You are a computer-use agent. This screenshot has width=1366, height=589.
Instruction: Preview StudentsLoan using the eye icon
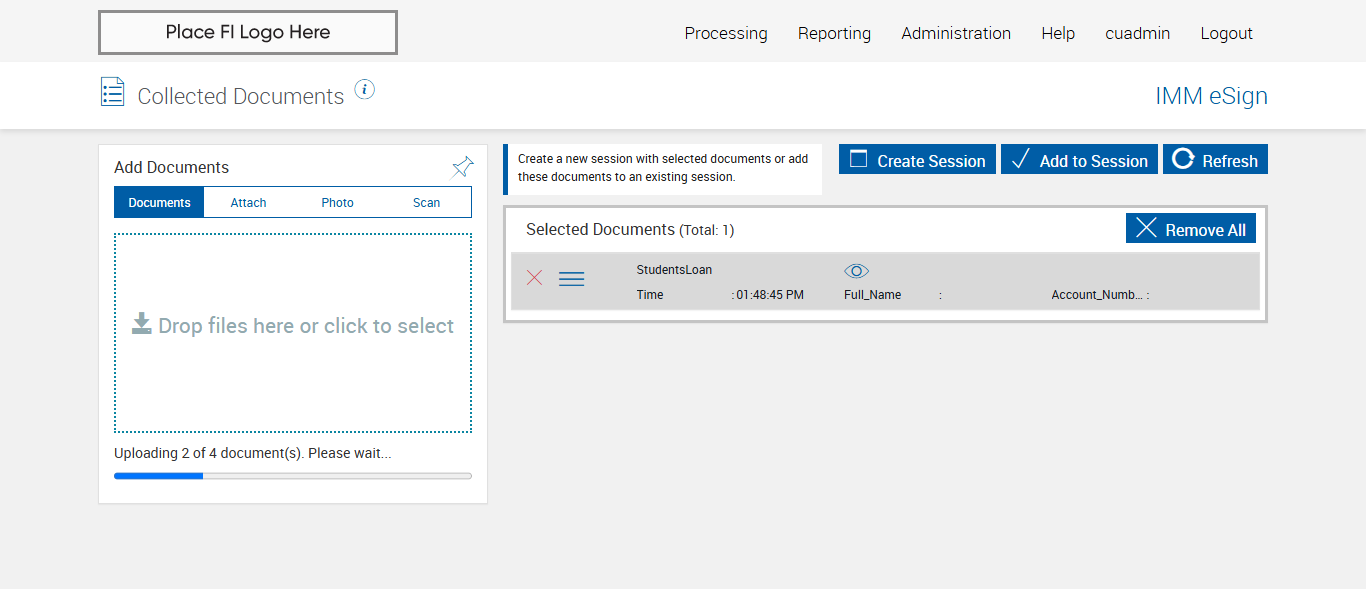[857, 271]
